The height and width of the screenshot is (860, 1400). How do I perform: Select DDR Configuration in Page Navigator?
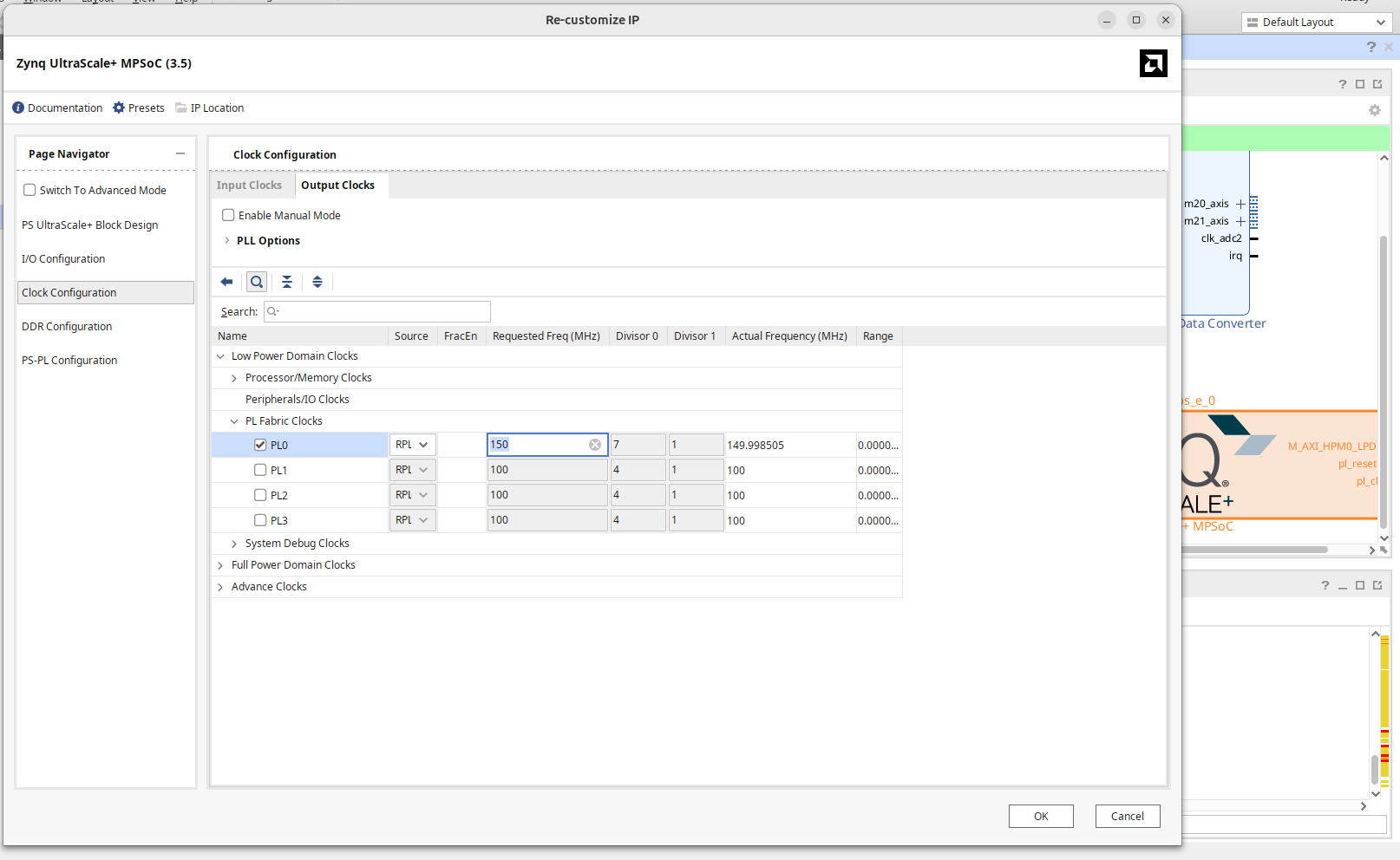(x=67, y=327)
